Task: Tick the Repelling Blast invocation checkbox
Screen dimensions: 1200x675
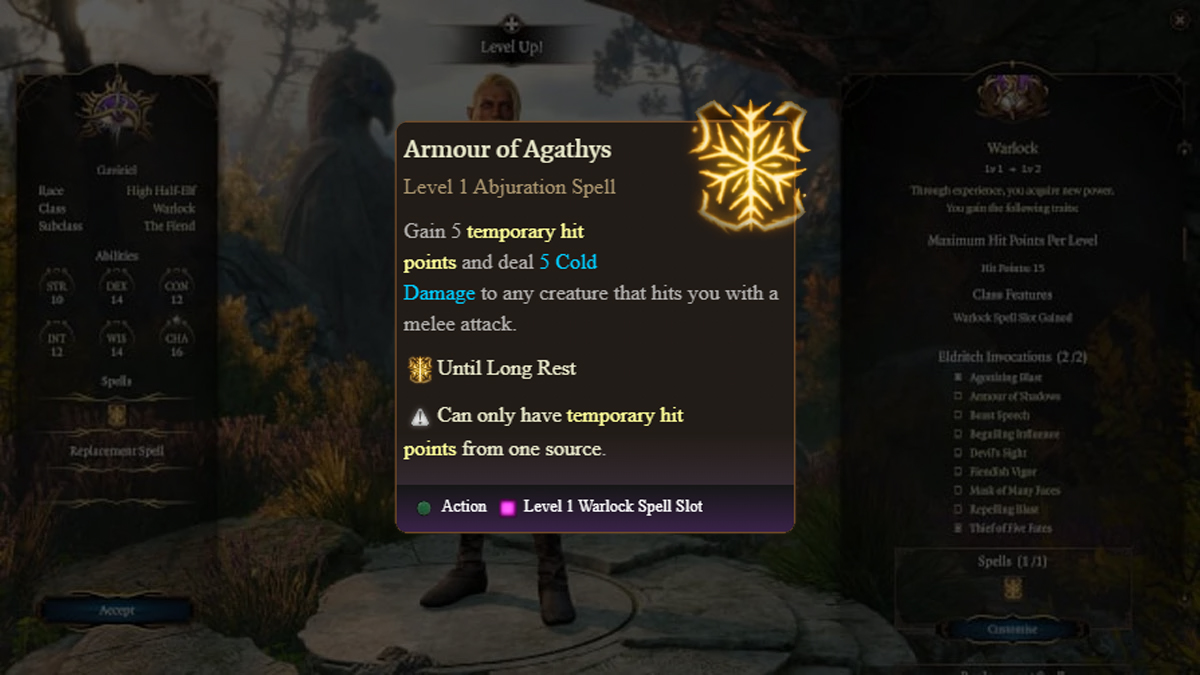Action: pos(958,510)
